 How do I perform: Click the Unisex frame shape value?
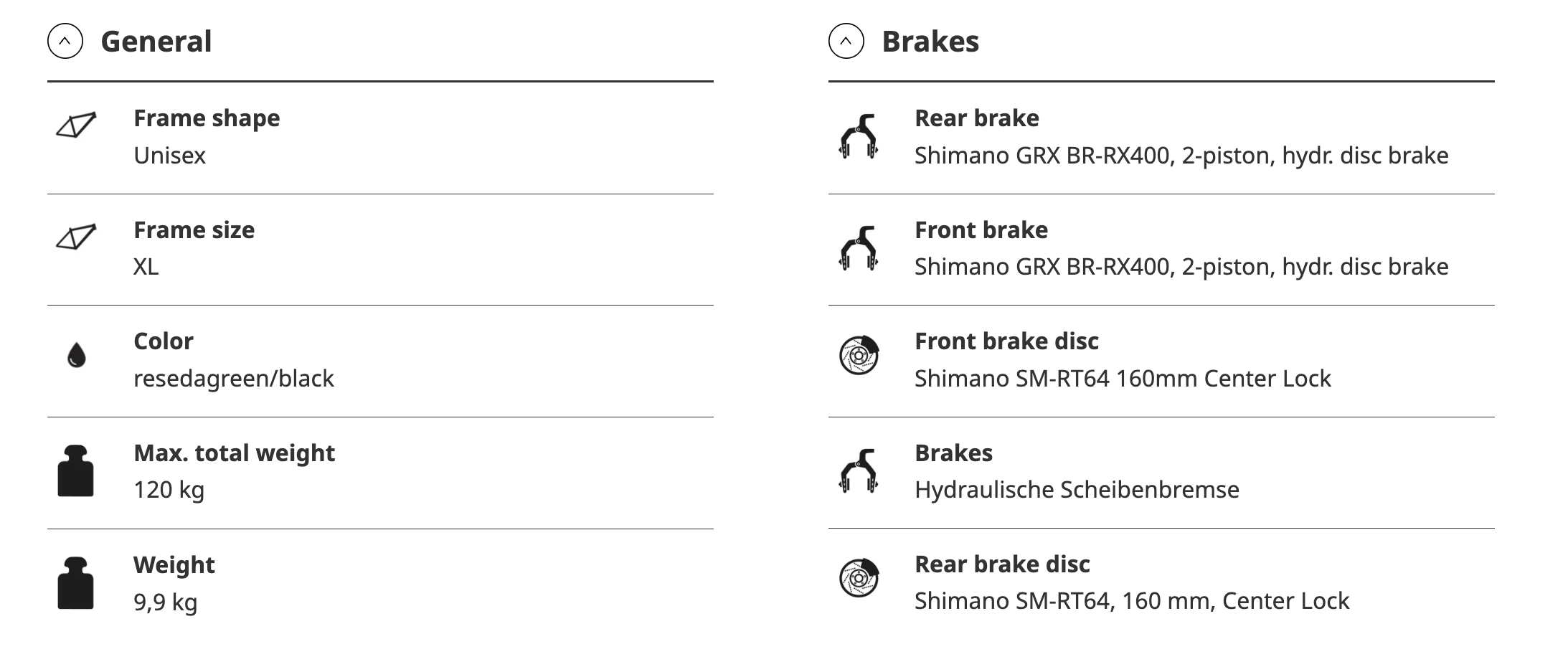point(169,156)
